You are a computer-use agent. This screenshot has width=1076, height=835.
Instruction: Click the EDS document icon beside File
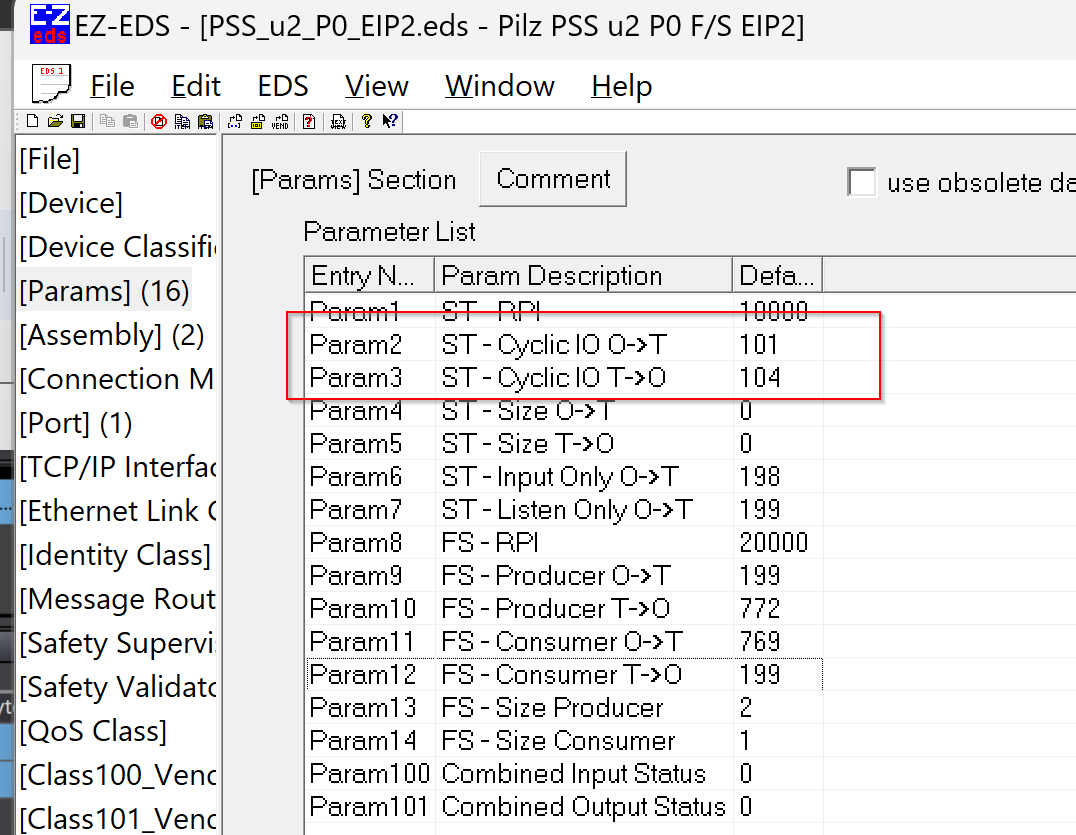[51, 84]
